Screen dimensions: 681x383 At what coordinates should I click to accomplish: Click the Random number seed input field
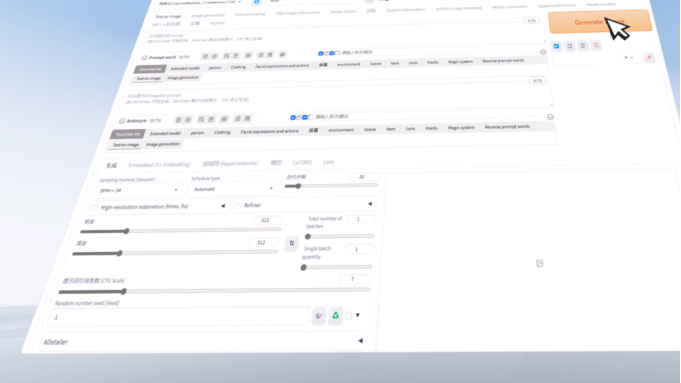point(179,317)
